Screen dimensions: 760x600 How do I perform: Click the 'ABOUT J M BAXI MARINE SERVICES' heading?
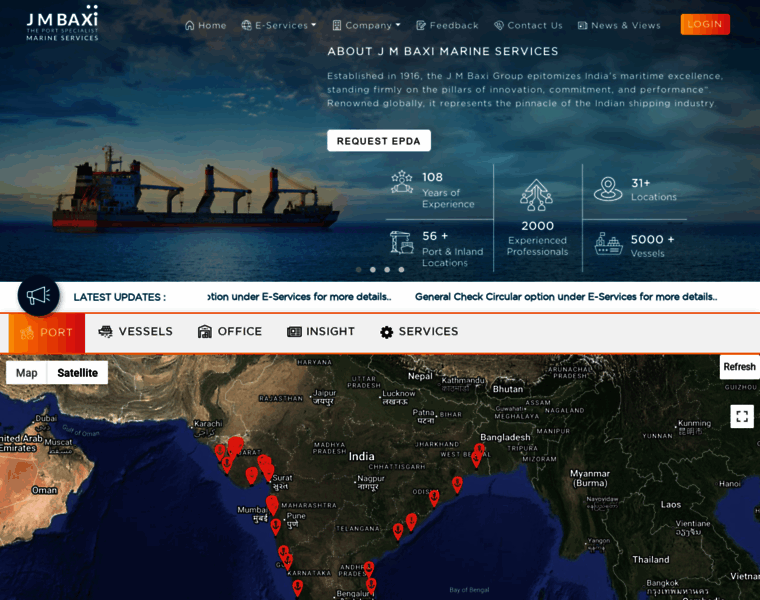(443, 51)
